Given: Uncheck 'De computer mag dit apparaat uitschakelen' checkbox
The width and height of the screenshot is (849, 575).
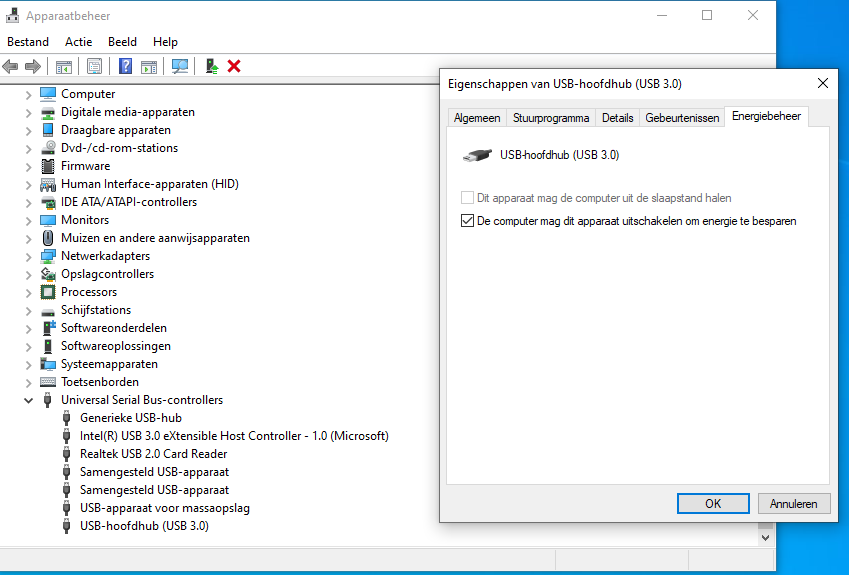Looking at the screenshot, I should [x=467, y=221].
